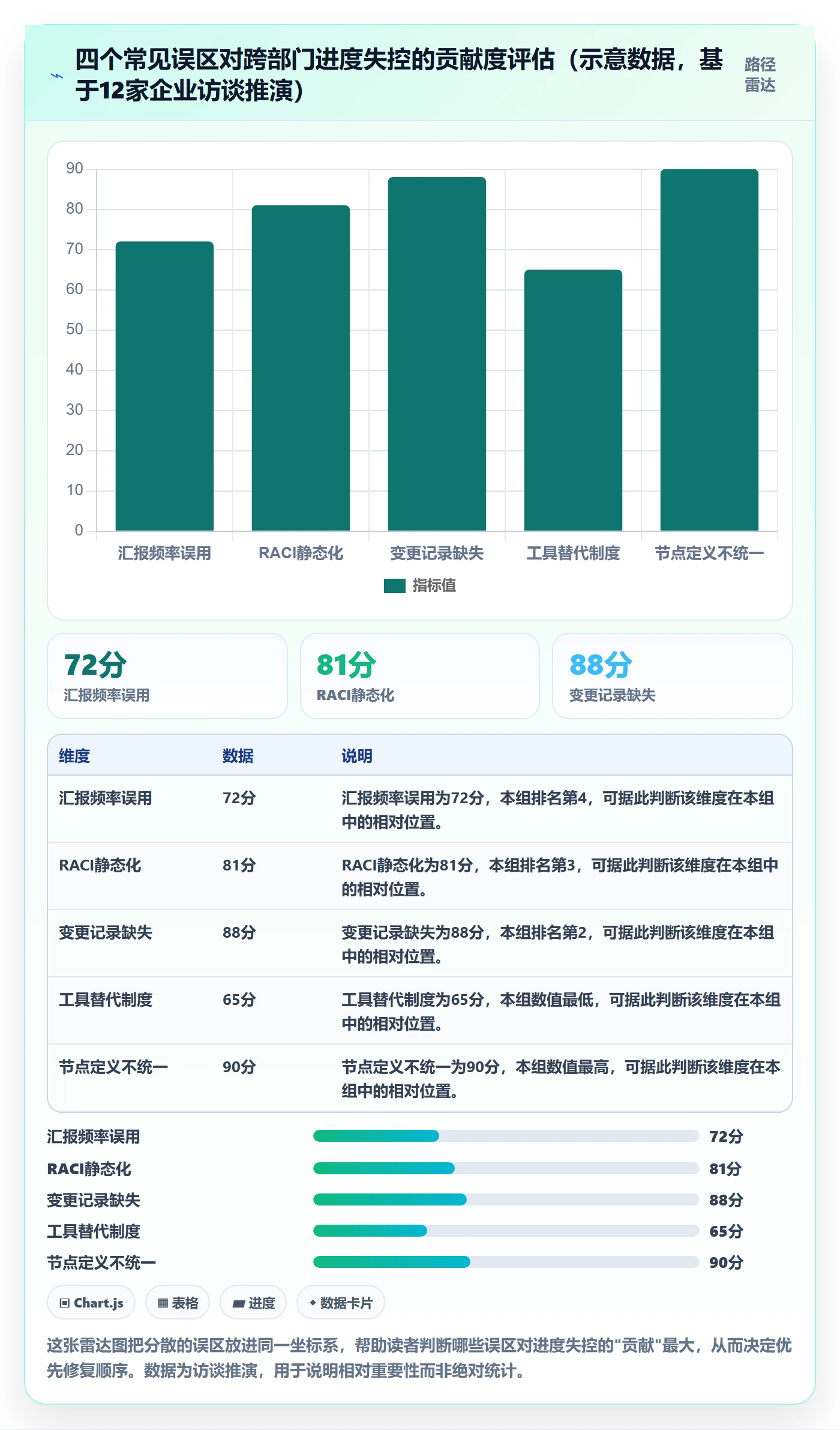
Task: Select the 节点定义不统一 table row name cell
Action: [113, 1067]
